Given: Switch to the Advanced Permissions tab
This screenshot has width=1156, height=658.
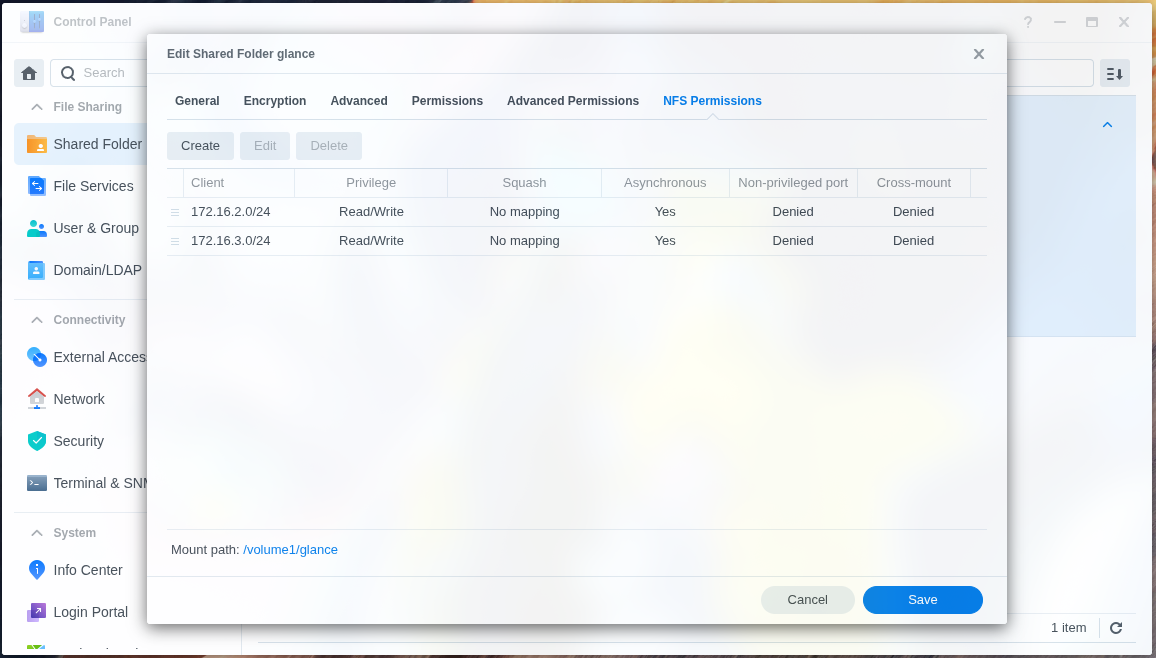Looking at the screenshot, I should click(573, 101).
